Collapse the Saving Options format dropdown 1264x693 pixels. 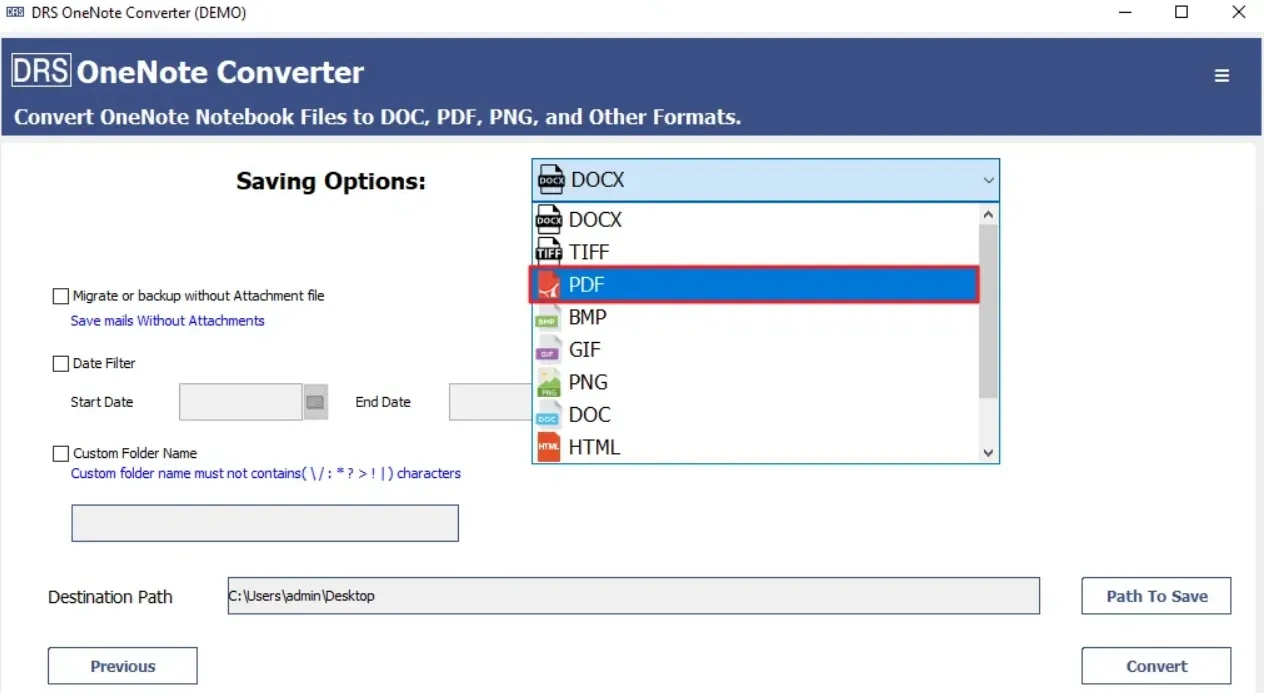[988, 181]
